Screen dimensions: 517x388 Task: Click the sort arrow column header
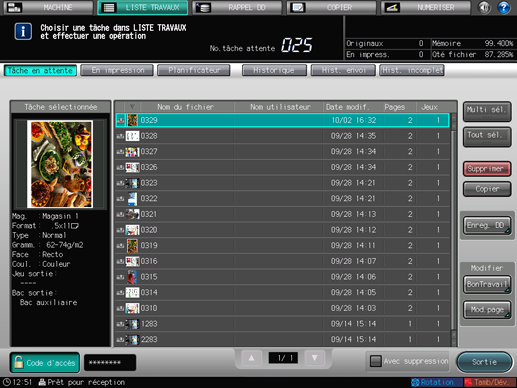coord(132,107)
